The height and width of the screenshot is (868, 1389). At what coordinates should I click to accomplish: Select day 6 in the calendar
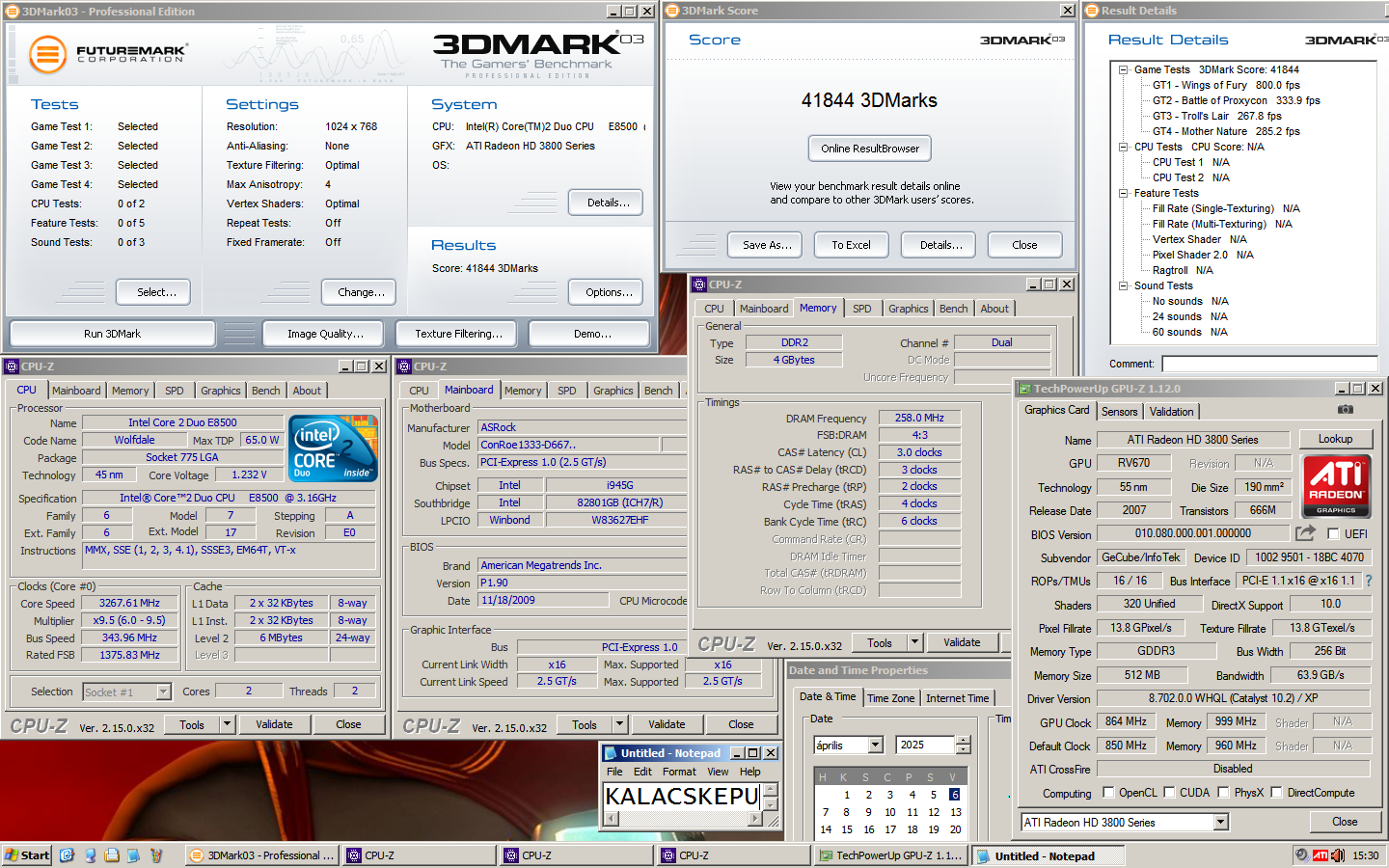click(954, 795)
